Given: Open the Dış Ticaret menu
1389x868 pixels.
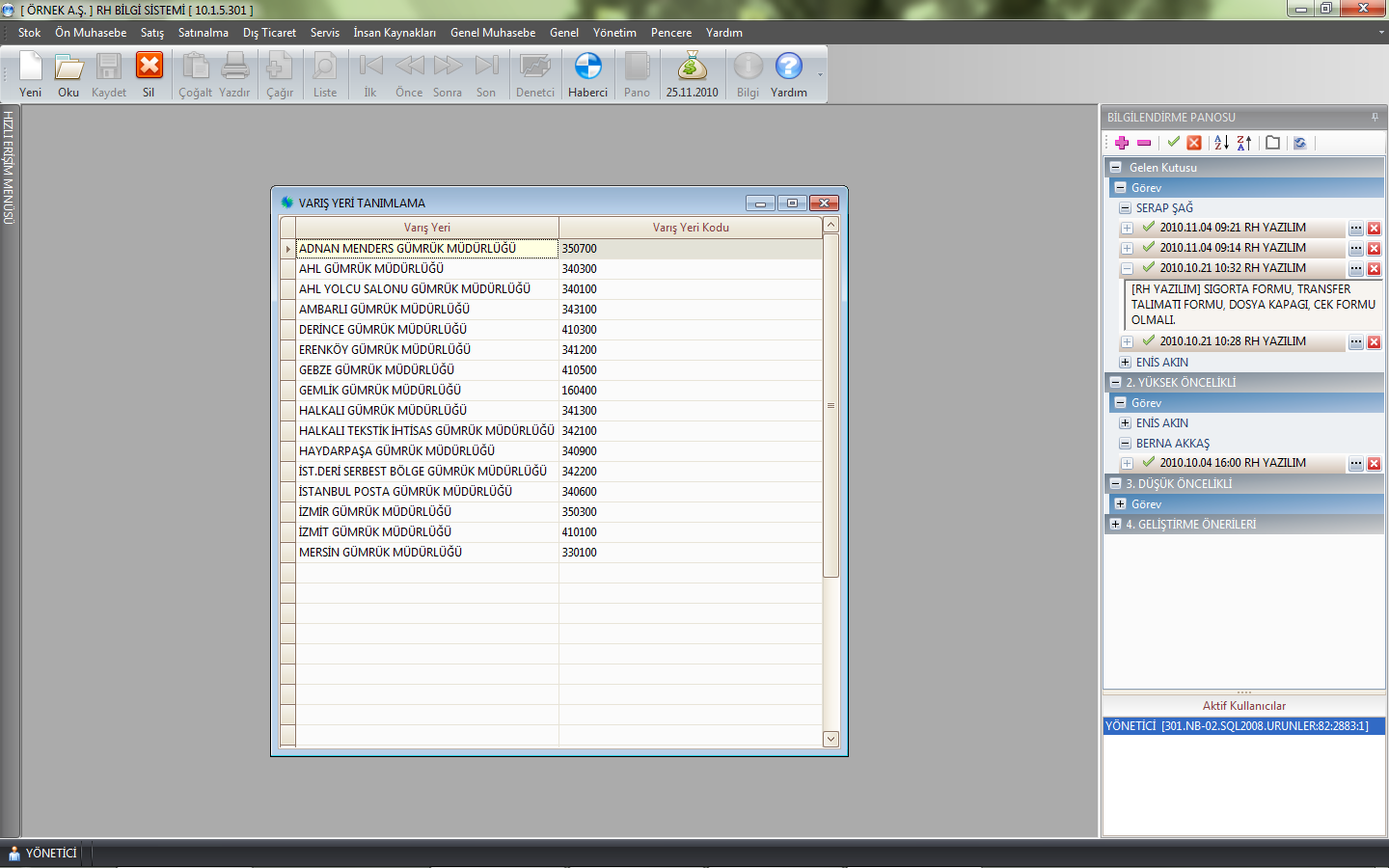Looking at the screenshot, I should [x=269, y=33].
